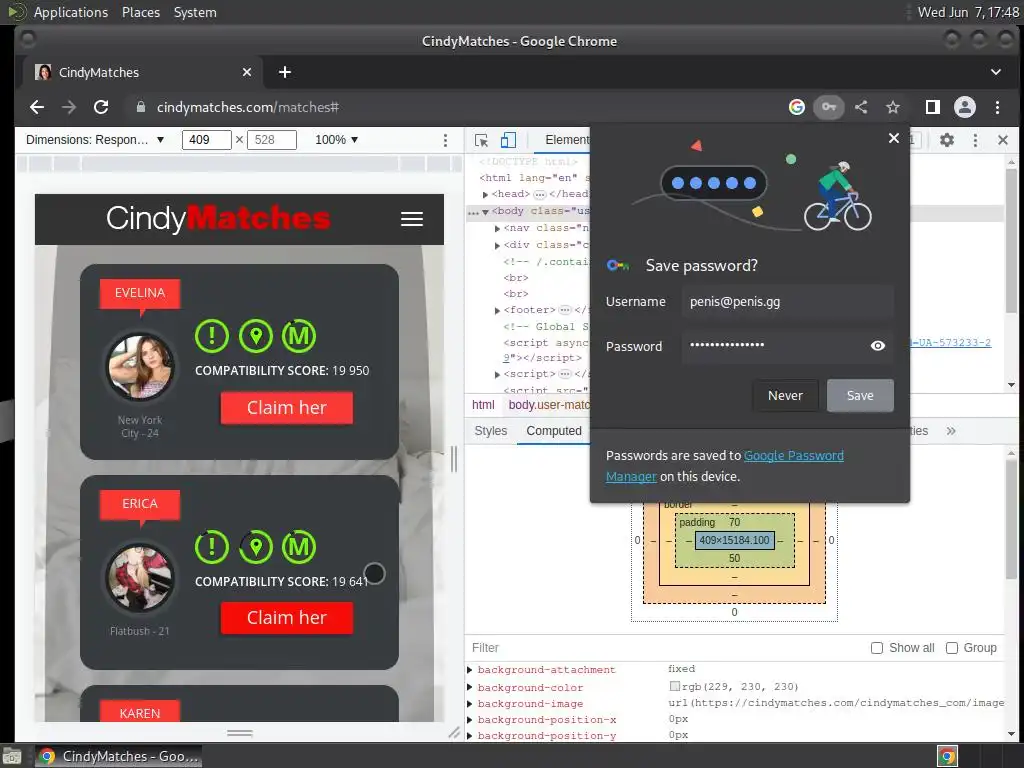Click the computed styles Filter field

pos(666,648)
